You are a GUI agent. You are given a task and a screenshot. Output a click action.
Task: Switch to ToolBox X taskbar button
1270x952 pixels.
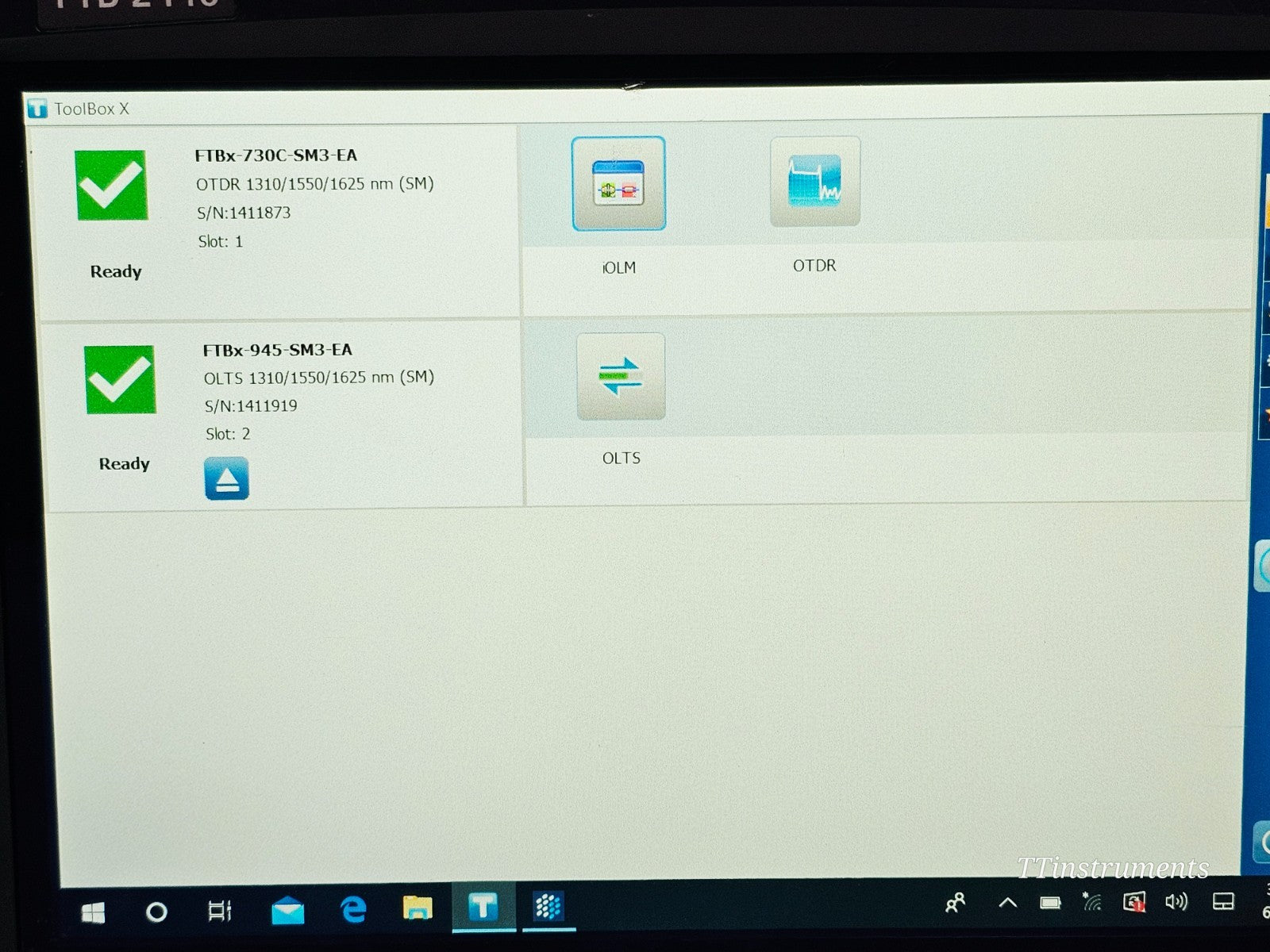pyautogui.click(x=483, y=906)
